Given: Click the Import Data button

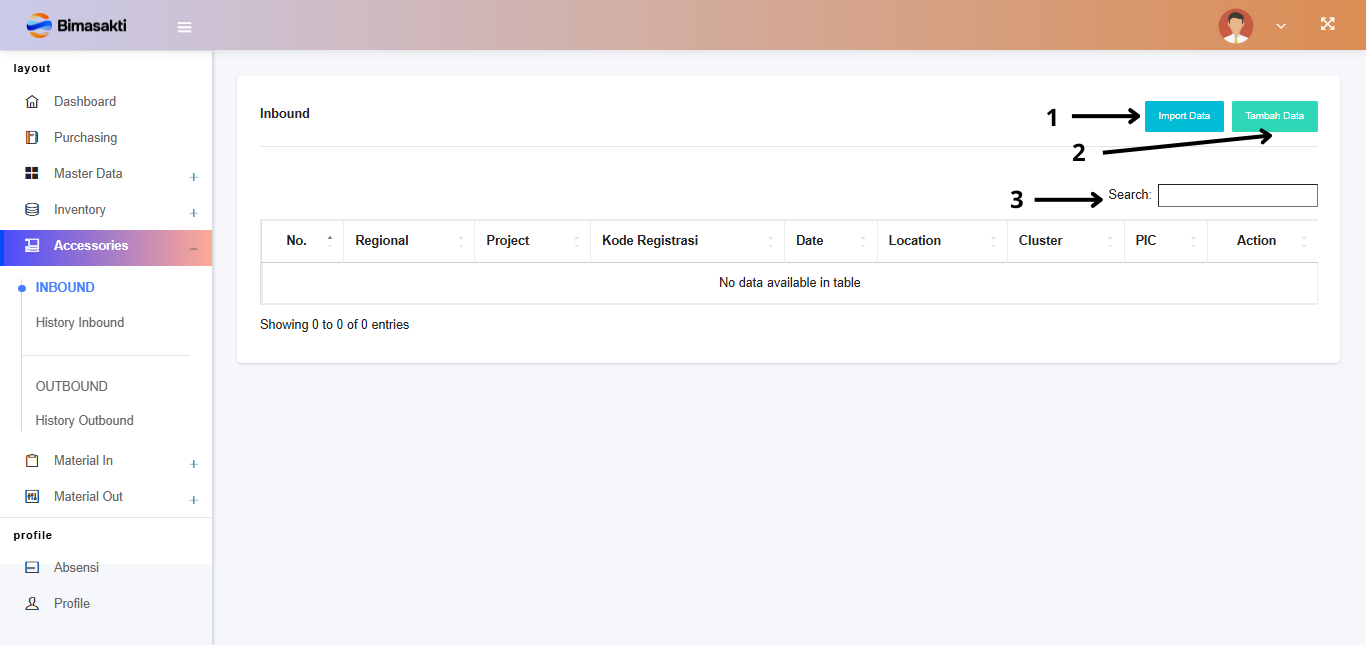Looking at the screenshot, I should (1184, 116).
